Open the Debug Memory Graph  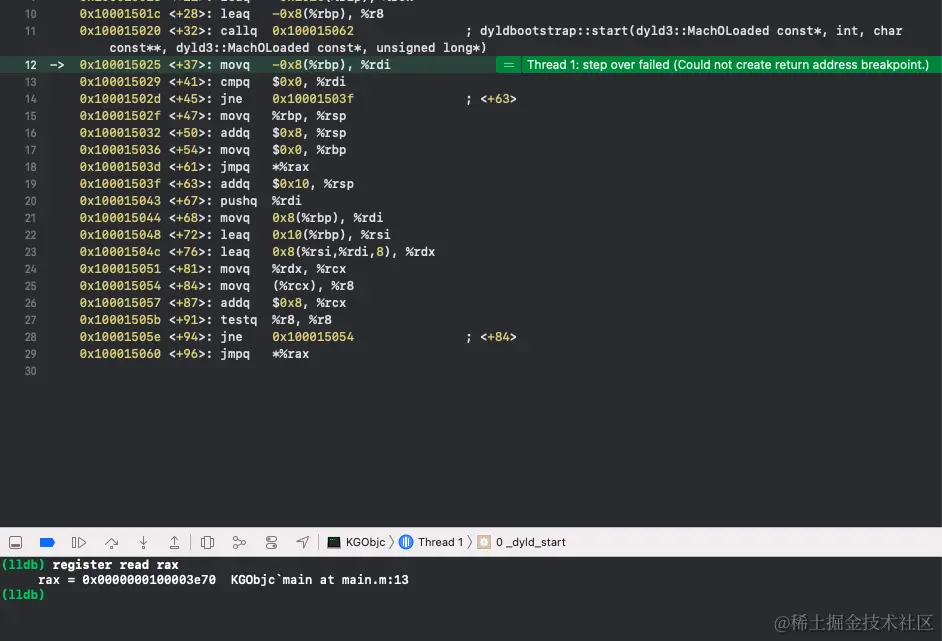(x=239, y=542)
